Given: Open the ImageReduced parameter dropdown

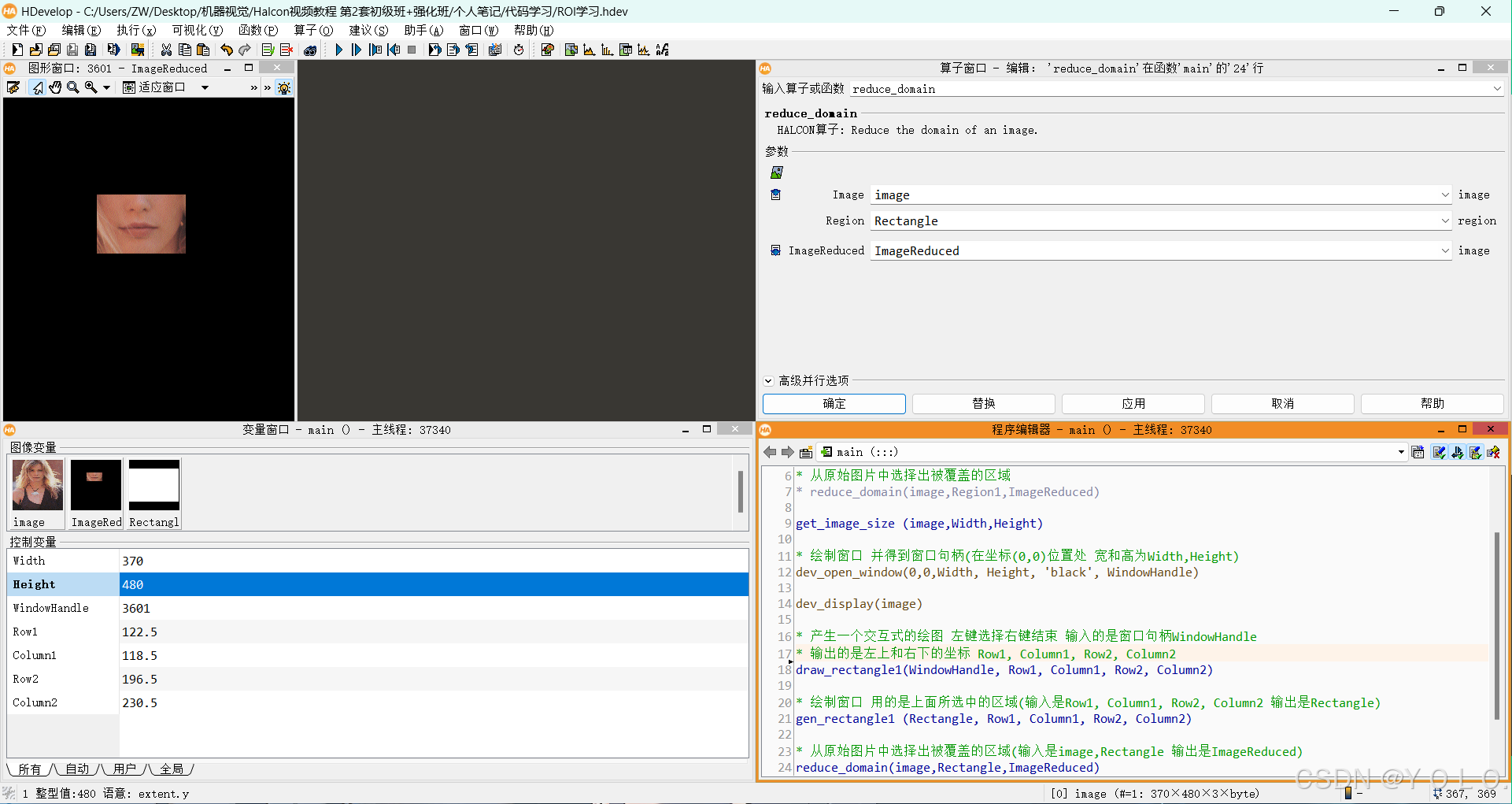Looking at the screenshot, I should [1445, 250].
